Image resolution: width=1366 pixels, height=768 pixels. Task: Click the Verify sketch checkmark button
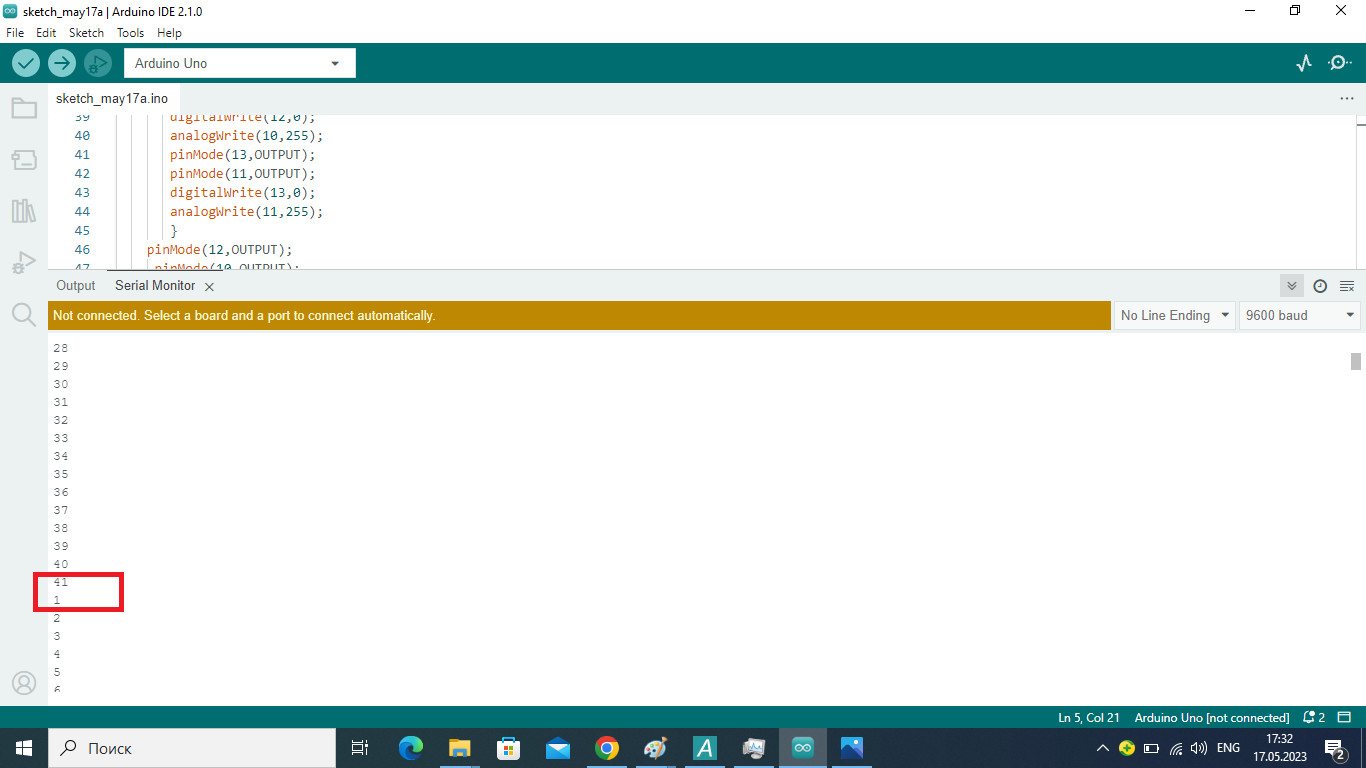pyautogui.click(x=26, y=63)
